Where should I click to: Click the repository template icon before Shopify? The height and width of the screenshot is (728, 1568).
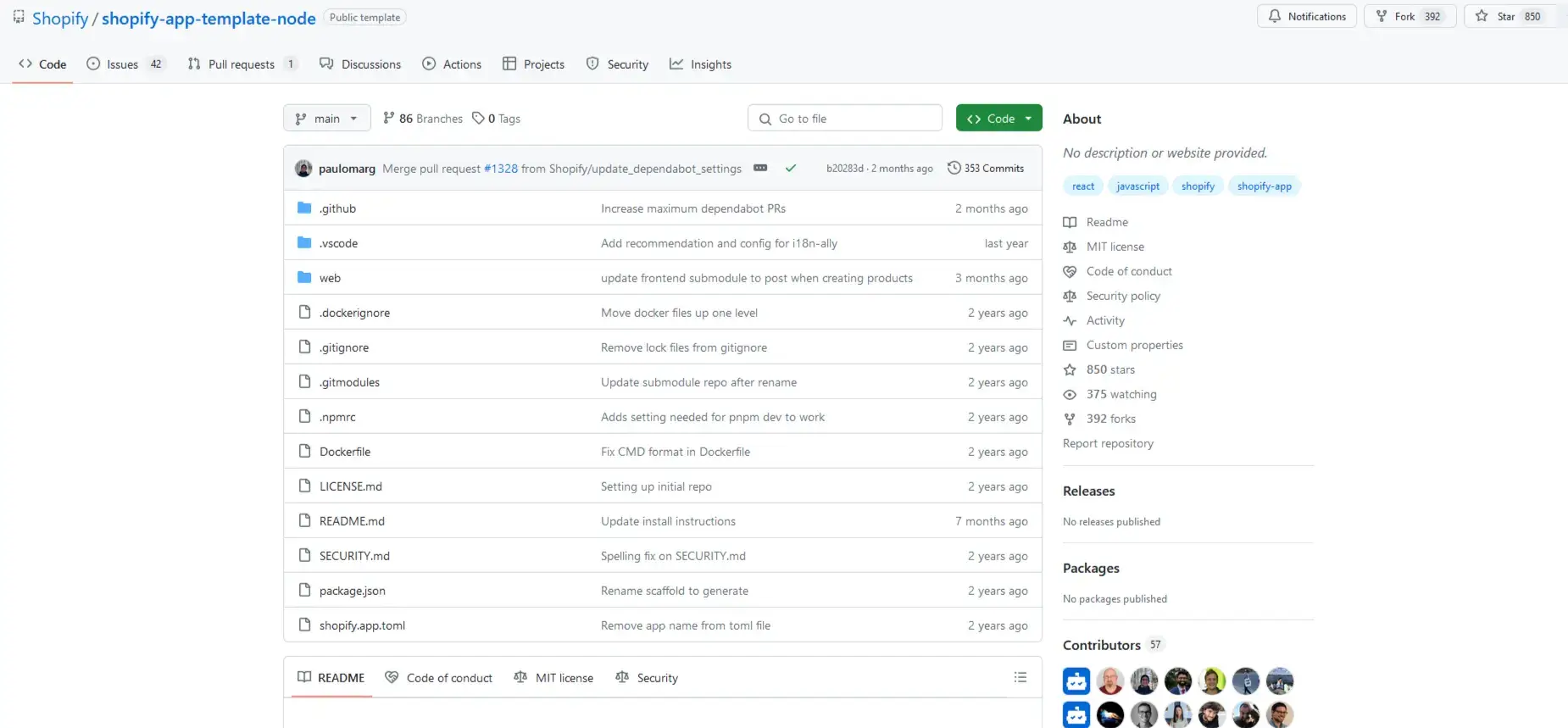click(x=19, y=16)
